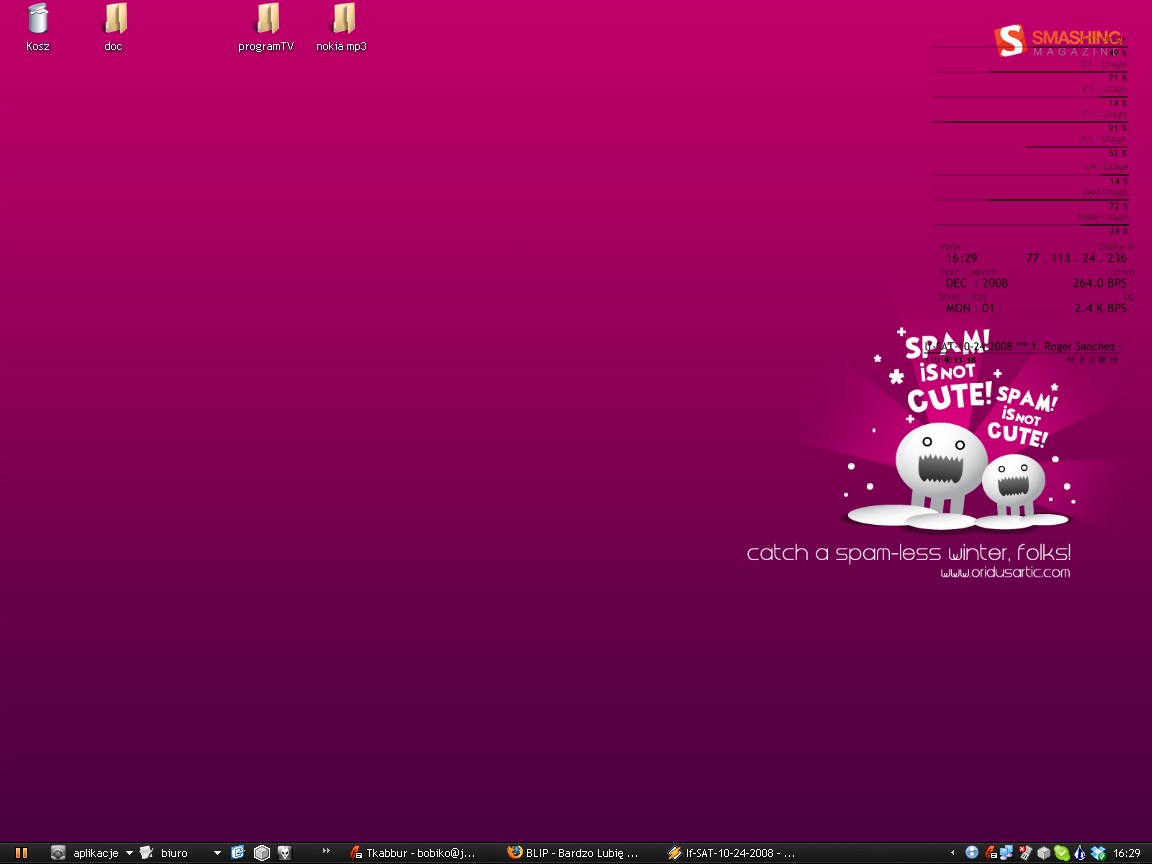Open the network computers tray icon
Image resolution: width=1152 pixels, height=864 pixels.
pos(1007,852)
